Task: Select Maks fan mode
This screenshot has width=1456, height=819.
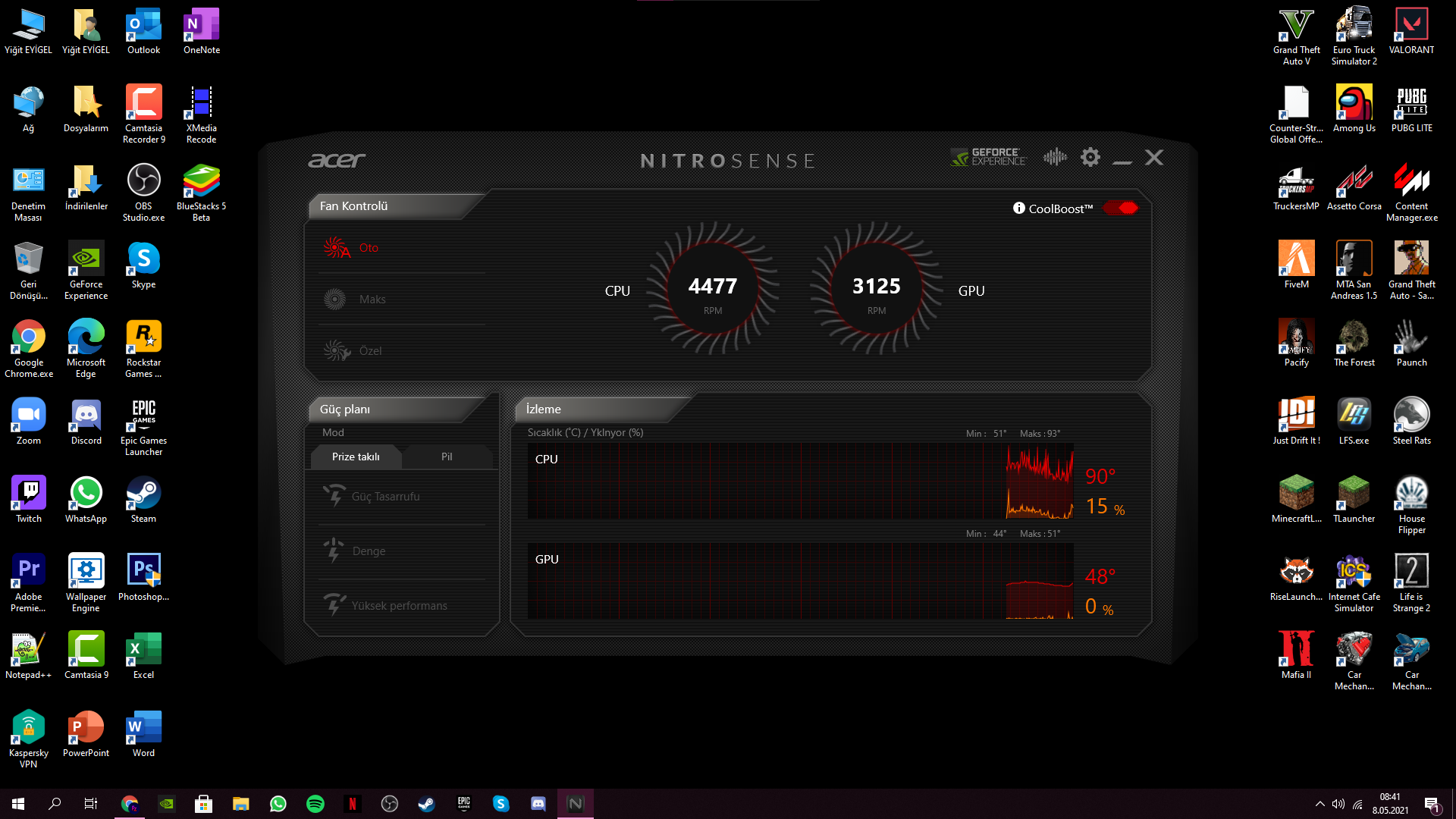Action: coord(372,300)
